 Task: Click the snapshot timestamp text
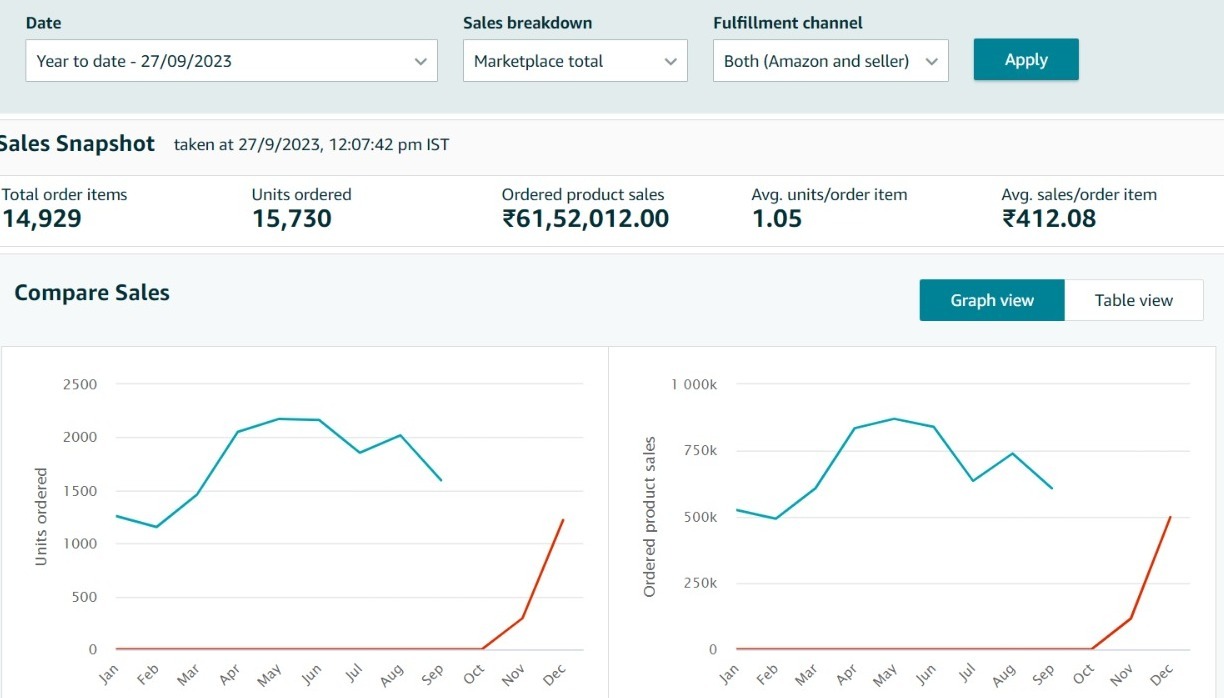point(311,145)
